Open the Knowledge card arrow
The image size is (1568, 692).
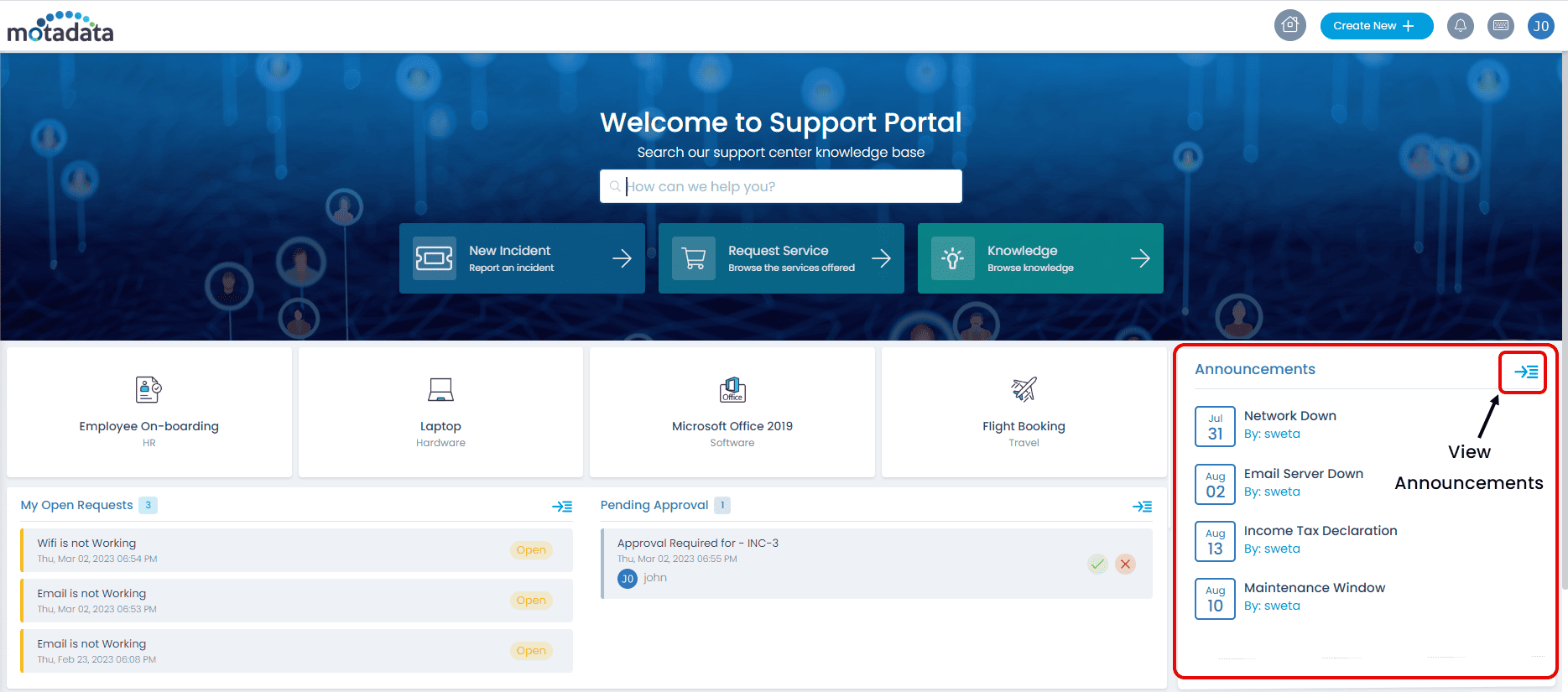[x=1140, y=258]
